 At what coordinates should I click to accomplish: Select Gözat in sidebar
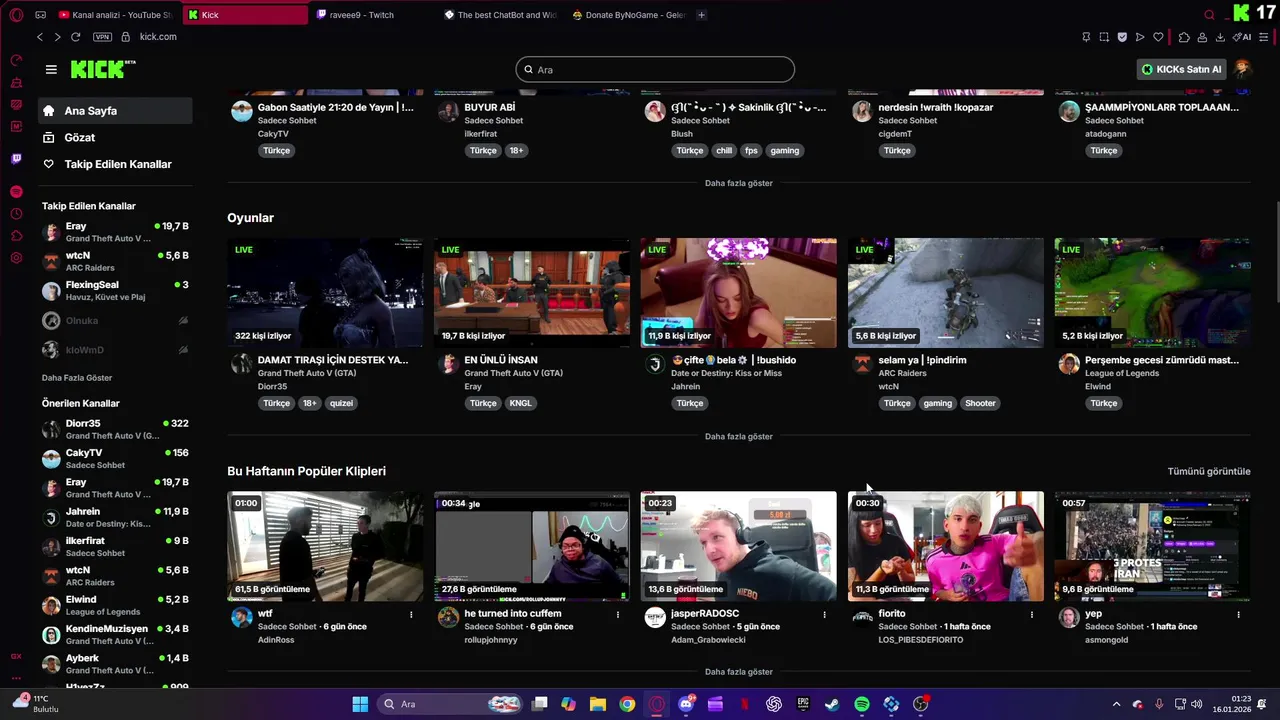point(115,137)
